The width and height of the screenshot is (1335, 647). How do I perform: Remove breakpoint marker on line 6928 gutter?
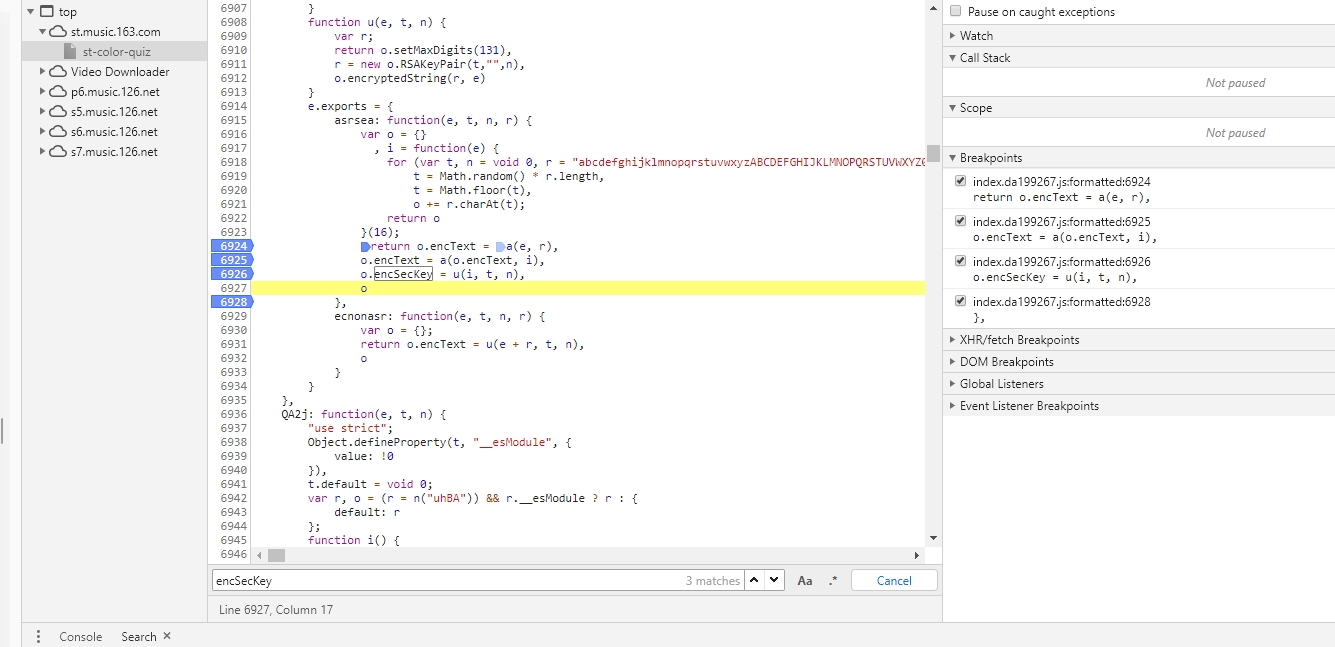point(231,302)
